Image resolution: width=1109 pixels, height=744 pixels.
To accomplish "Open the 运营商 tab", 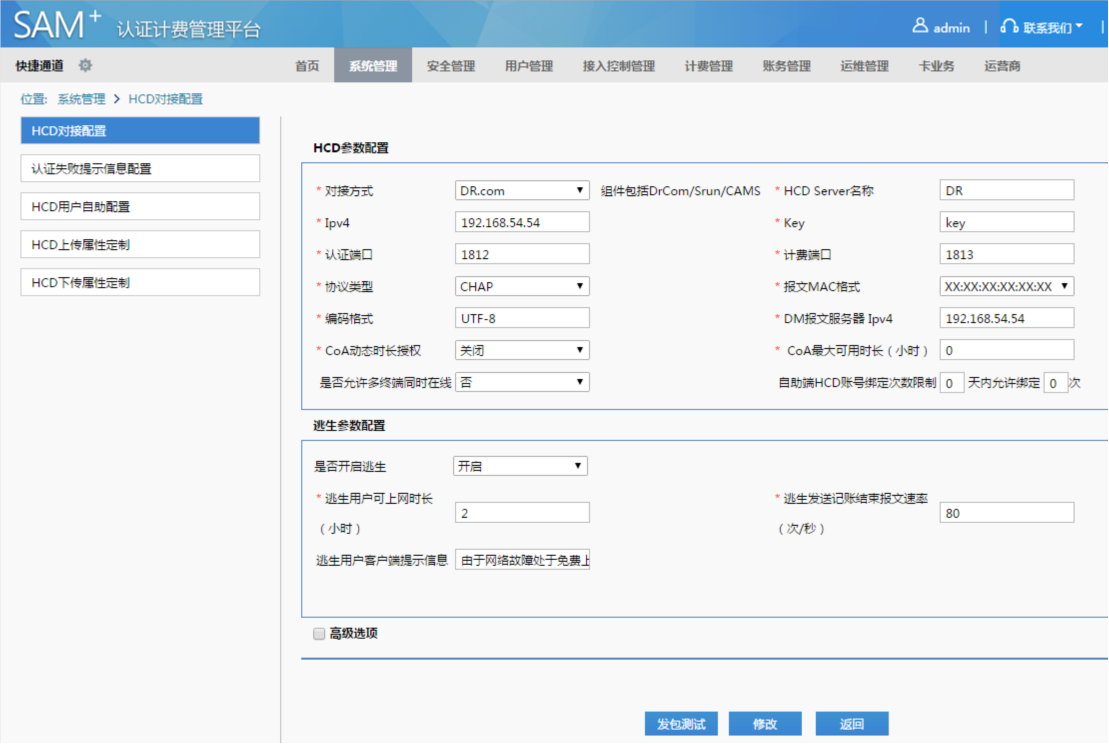I will (1002, 66).
